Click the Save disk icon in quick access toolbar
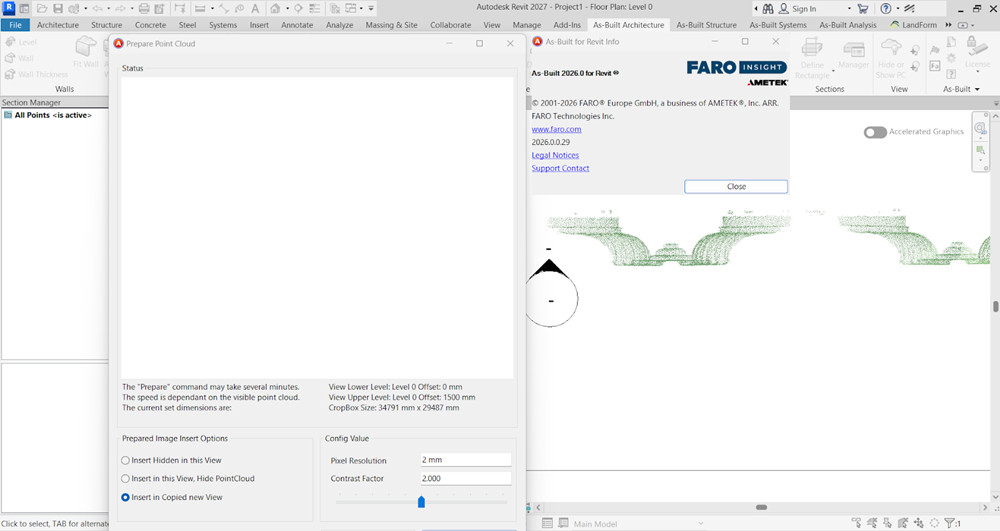 58,8
